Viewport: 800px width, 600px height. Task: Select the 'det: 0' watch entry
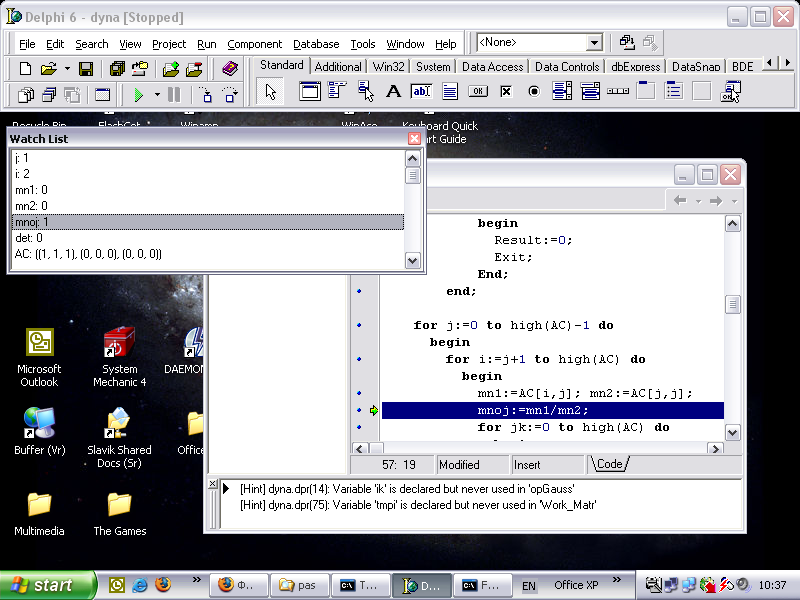pos(28,238)
